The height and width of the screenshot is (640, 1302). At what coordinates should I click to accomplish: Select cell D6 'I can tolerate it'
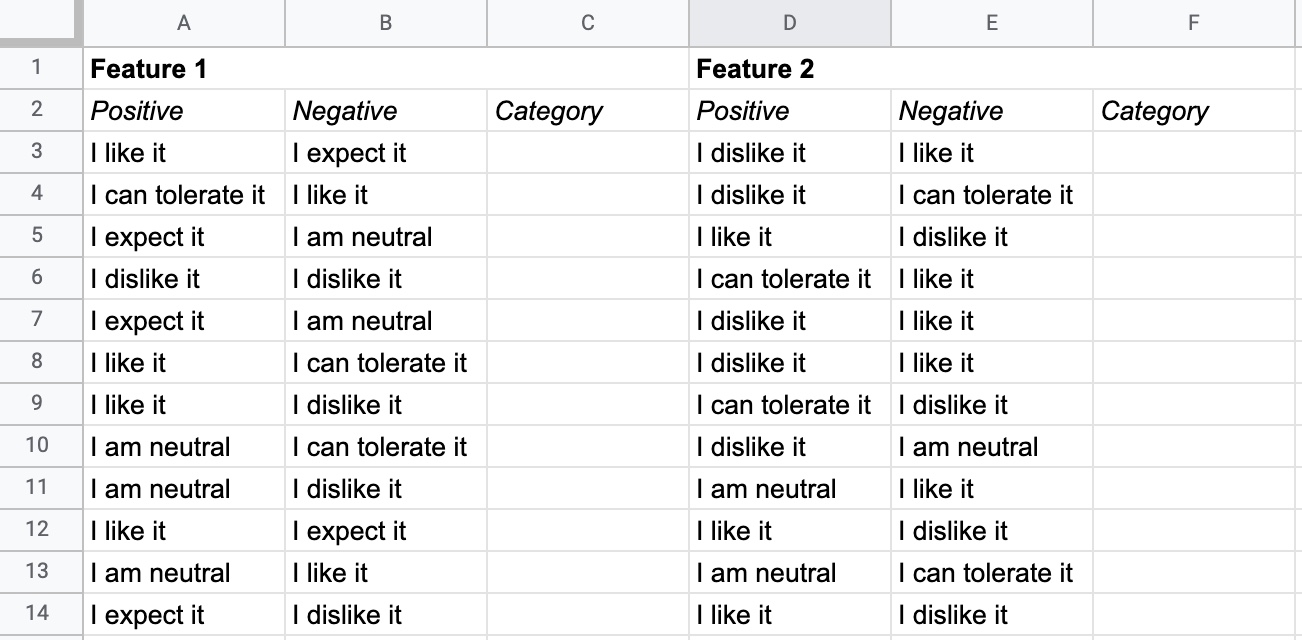point(790,279)
